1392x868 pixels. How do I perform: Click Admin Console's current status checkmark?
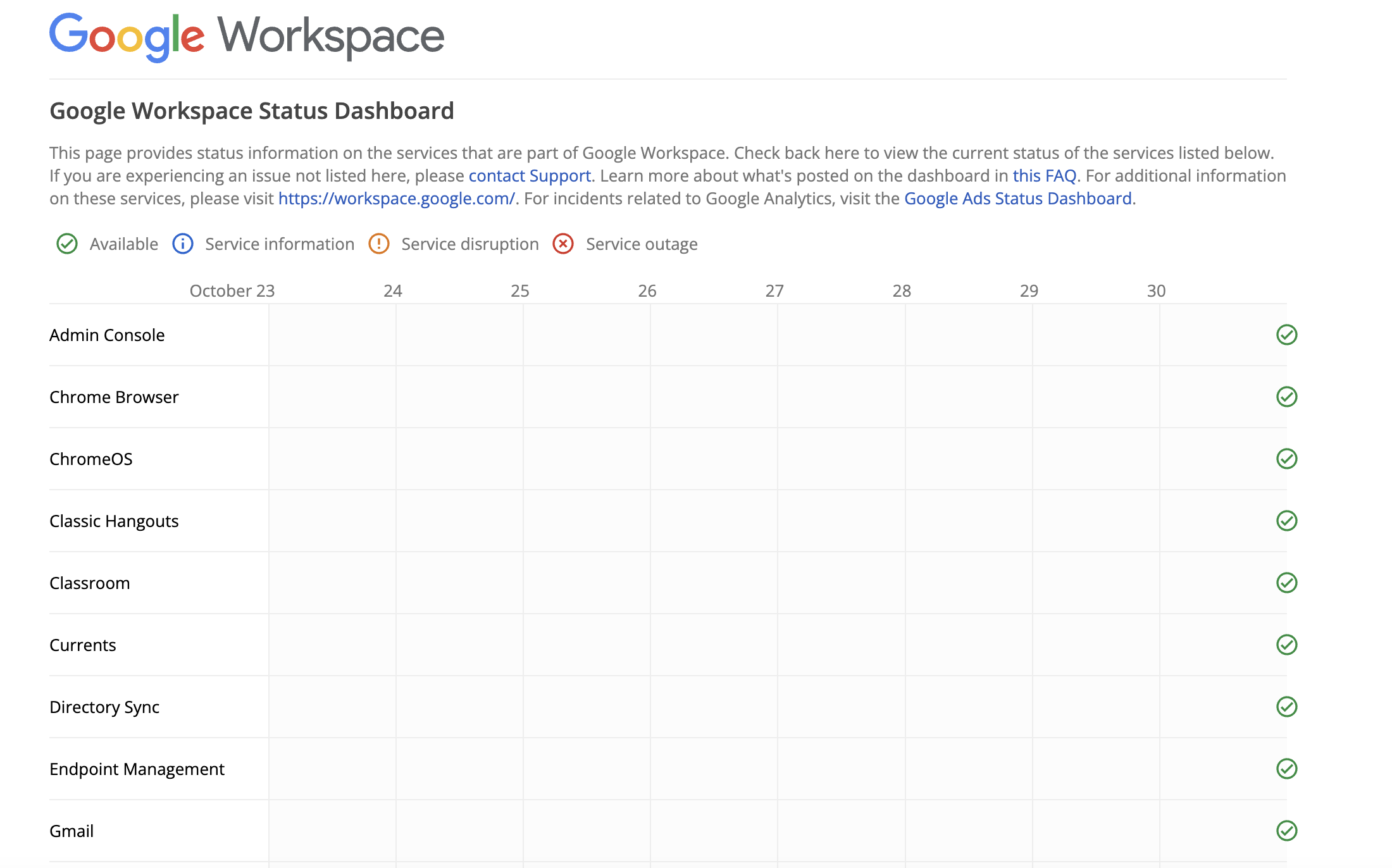click(1286, 334)
